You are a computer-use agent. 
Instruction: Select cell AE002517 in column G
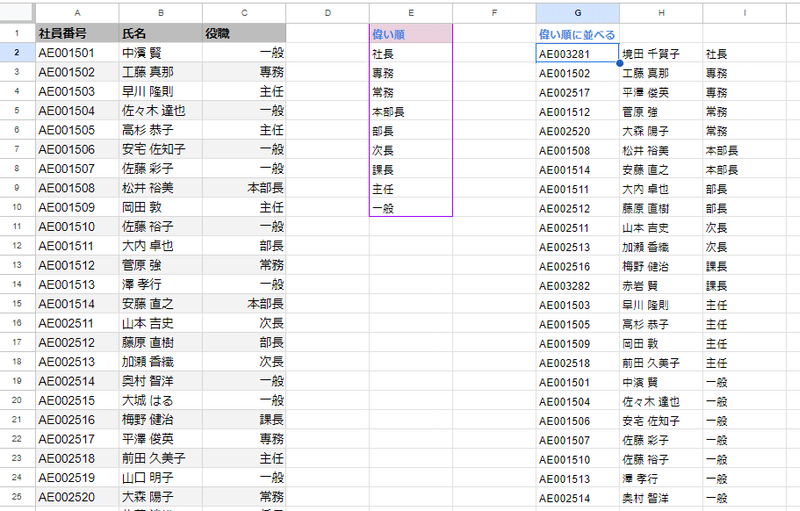578,92
